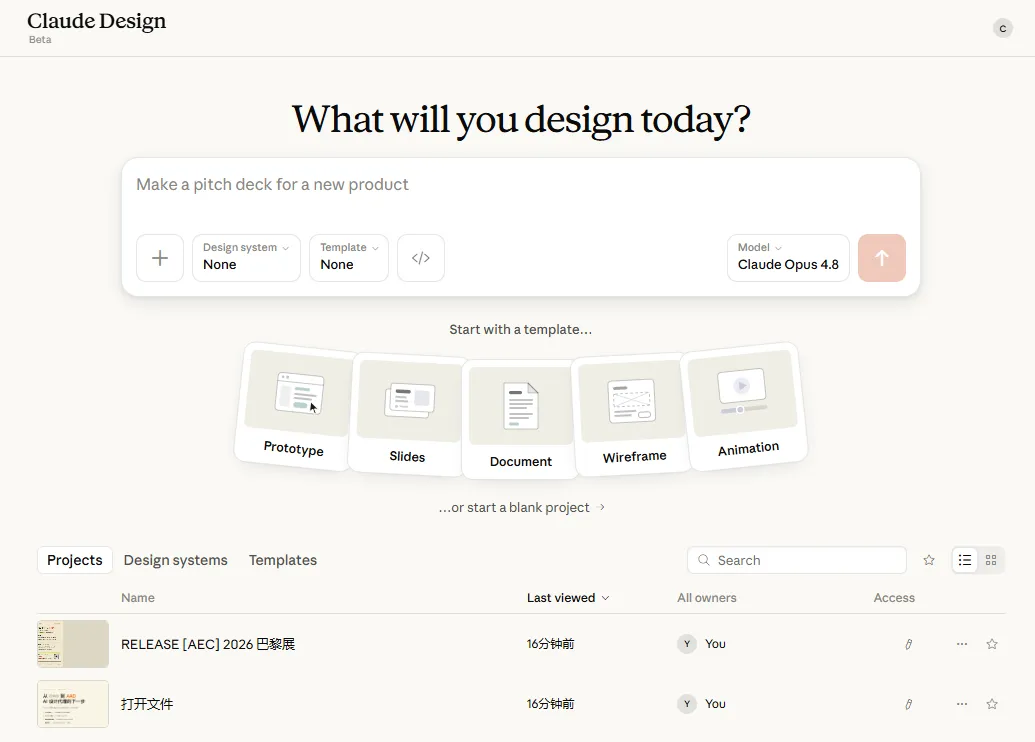Open the Template dropdown

pyautogui.click(x=349, y=258)
